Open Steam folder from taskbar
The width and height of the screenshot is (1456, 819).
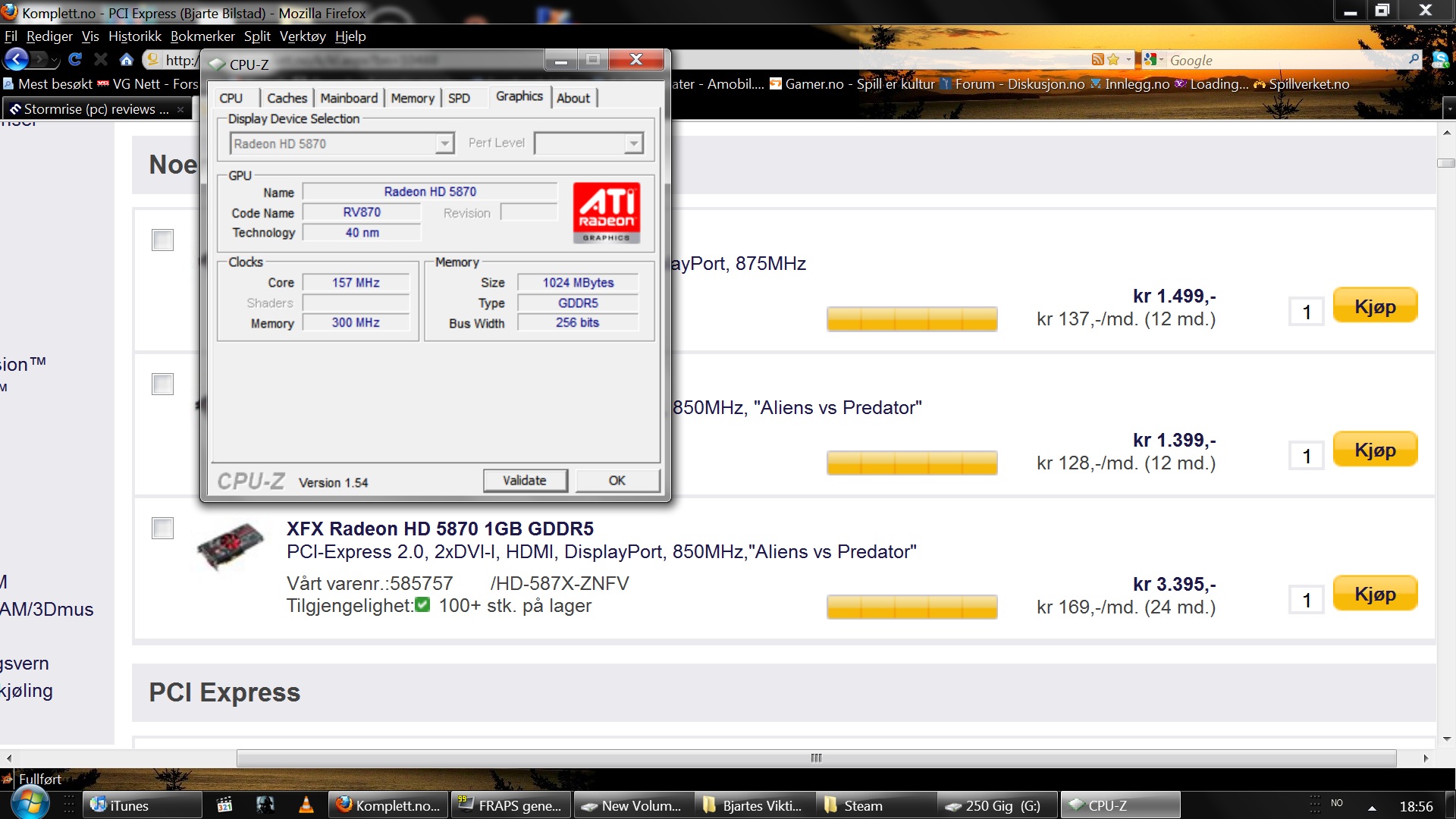pos(876,805)
